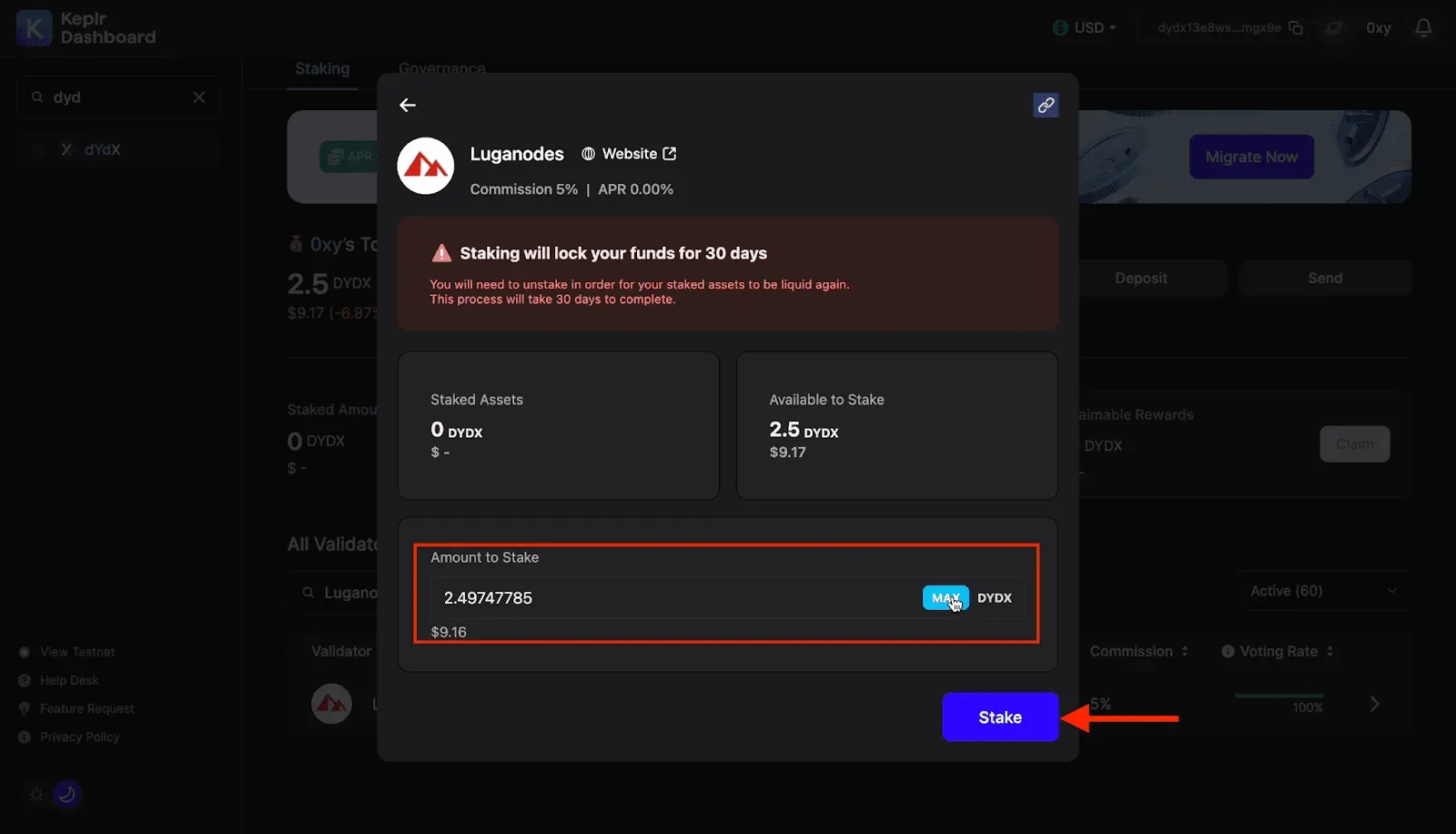Go back using the modal's arrow
The image size is (1456, 834).
click(408, 106)
